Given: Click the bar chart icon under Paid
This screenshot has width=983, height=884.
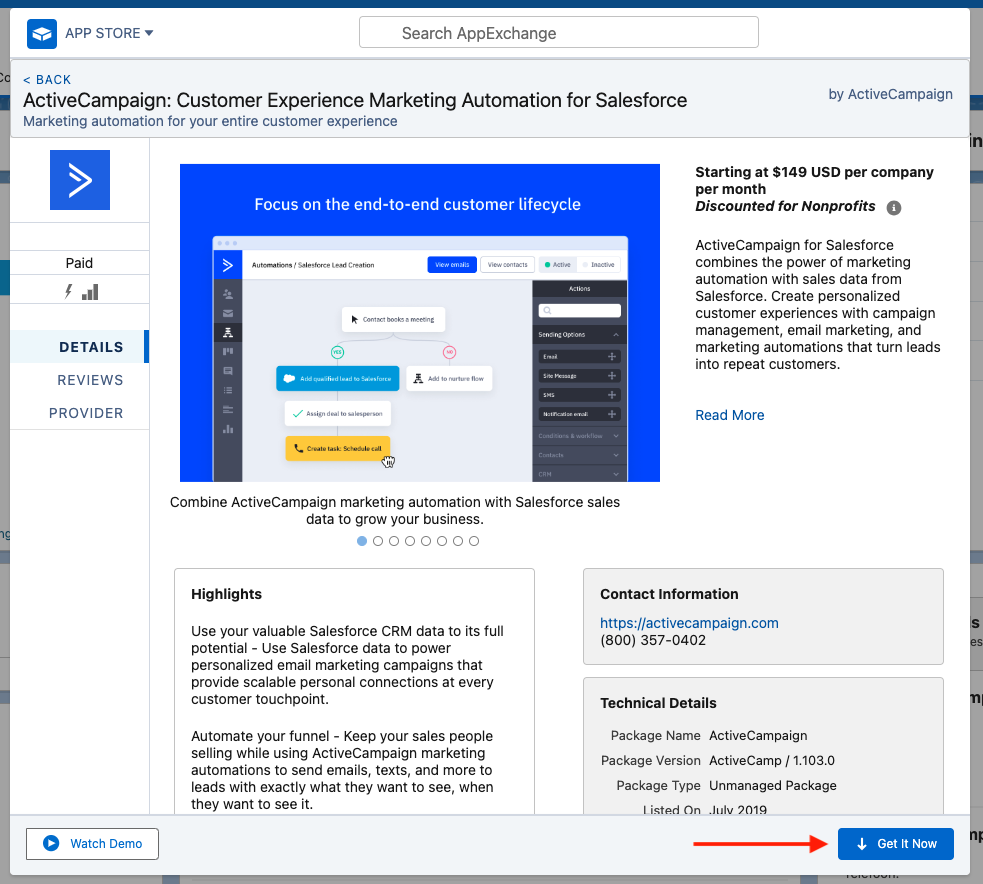Looking at the screenshot, I should point(90,292).
